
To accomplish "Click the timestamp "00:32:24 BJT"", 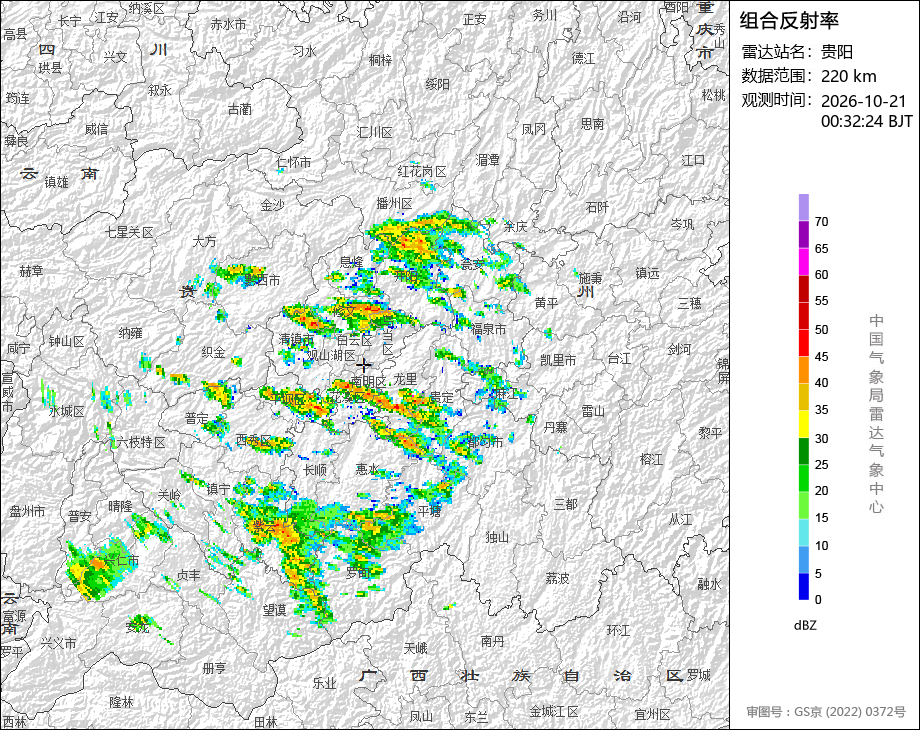I will click(x=867, y=121).
